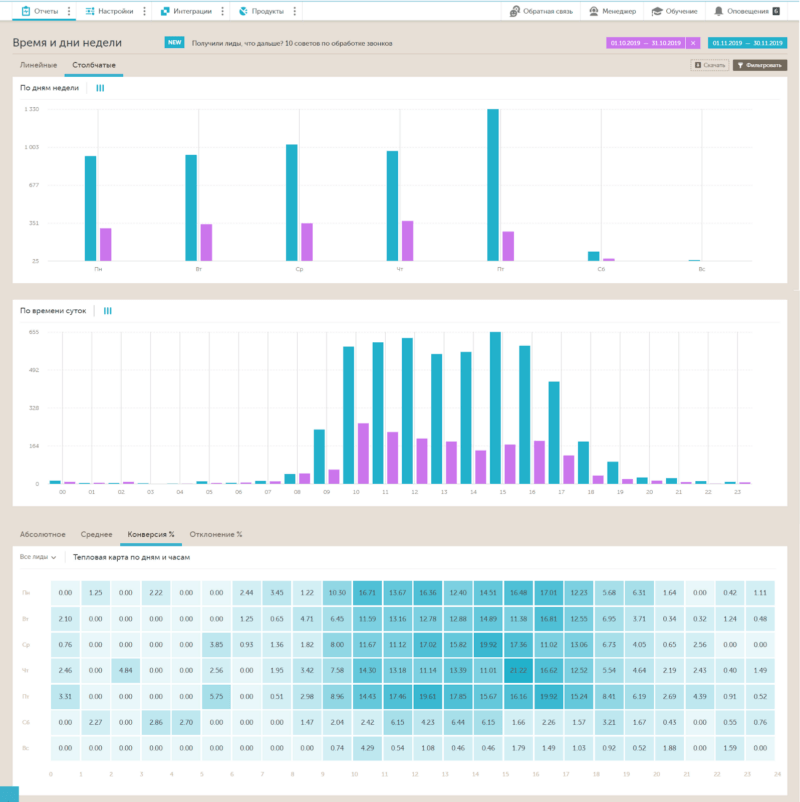Viewport: 800px width, 802px height.
Task: Click the Менеджер manager icon
Action: (593, 11)
